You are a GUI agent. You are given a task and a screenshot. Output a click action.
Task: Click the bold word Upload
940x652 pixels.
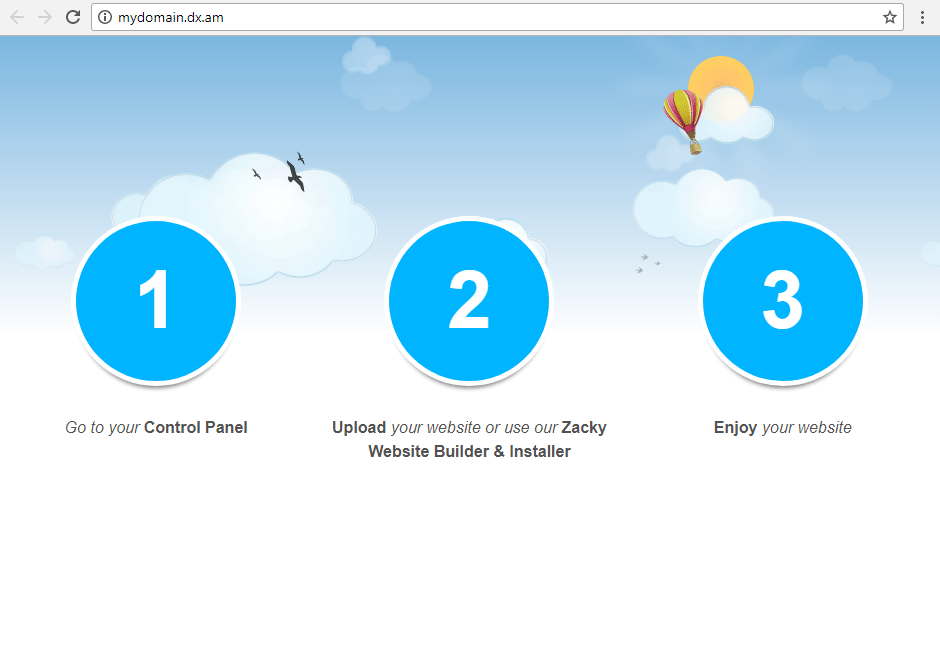(359, 428)
